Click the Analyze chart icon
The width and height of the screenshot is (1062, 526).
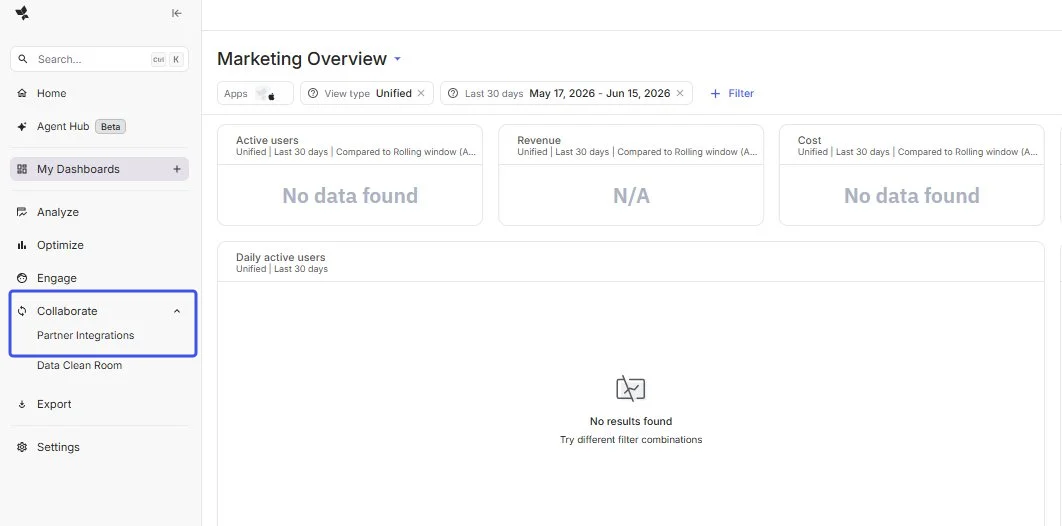[x=22, y=212]
